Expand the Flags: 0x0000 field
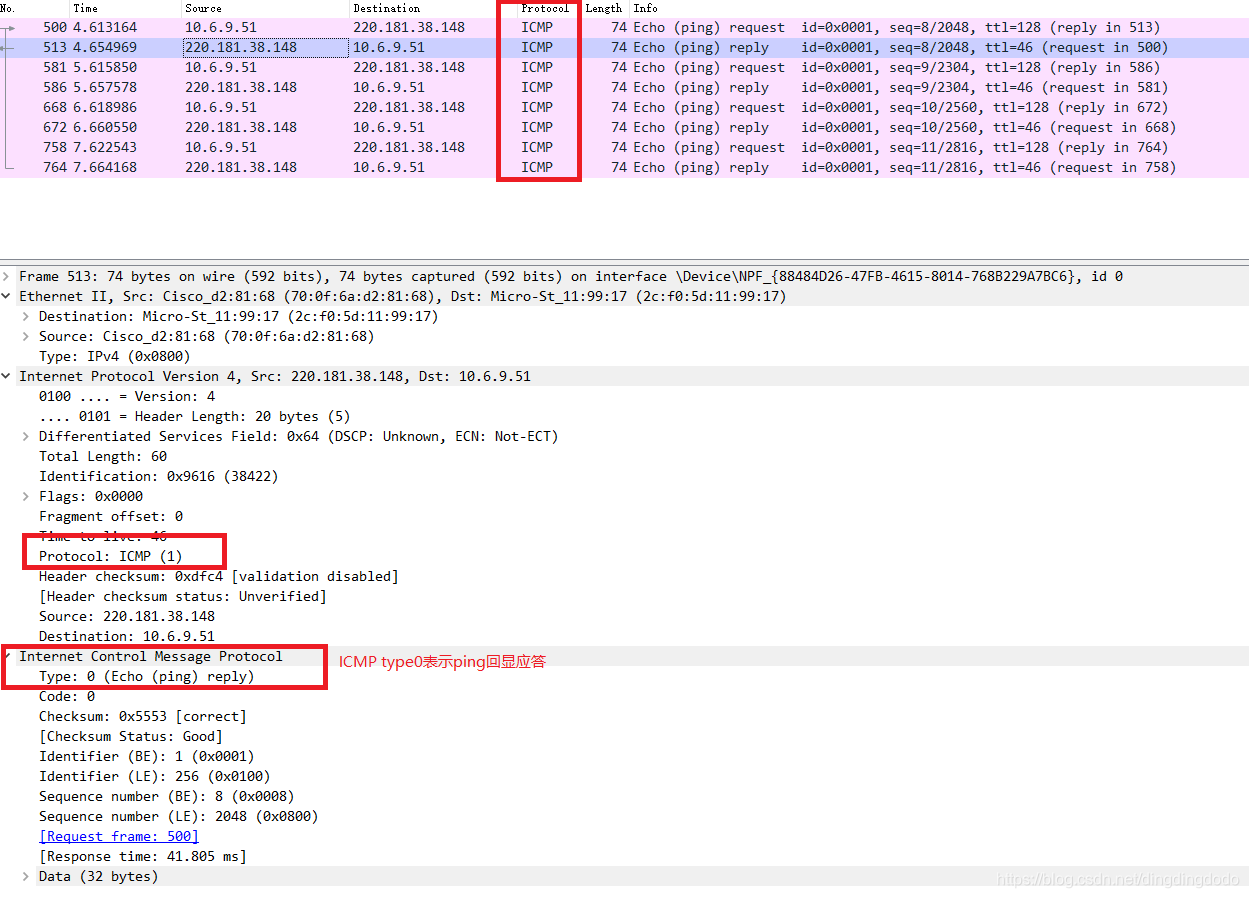This screenshot has width=1249, height=898. click(27, 496)
